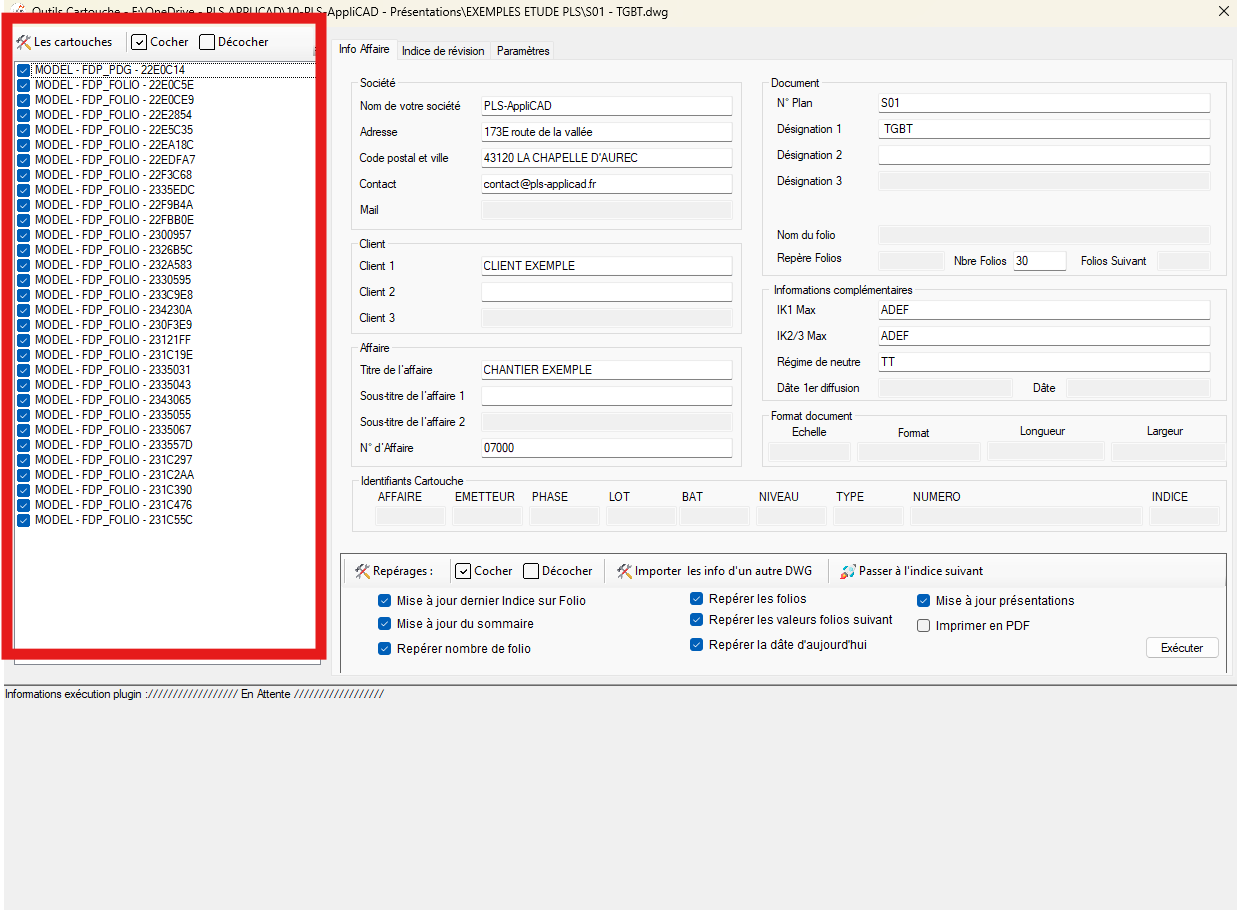The height and width of the screenshot is (910, 1237).
Task: Click the N° Plan field containing S01
Action: (1043, 103)
